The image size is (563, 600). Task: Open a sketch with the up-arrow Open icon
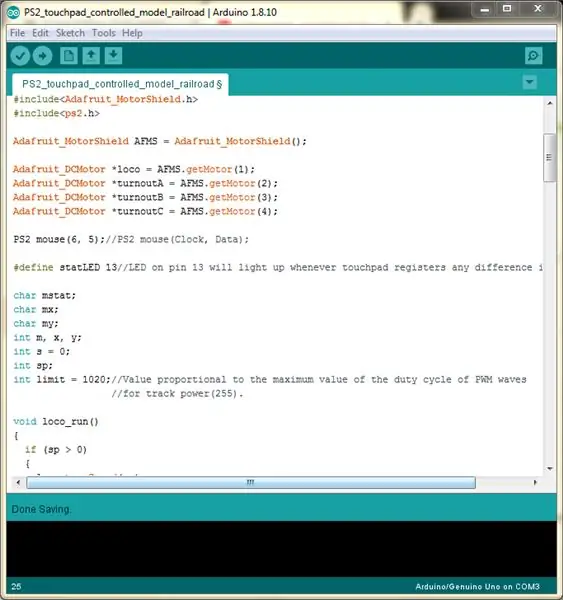click(91, 56)
